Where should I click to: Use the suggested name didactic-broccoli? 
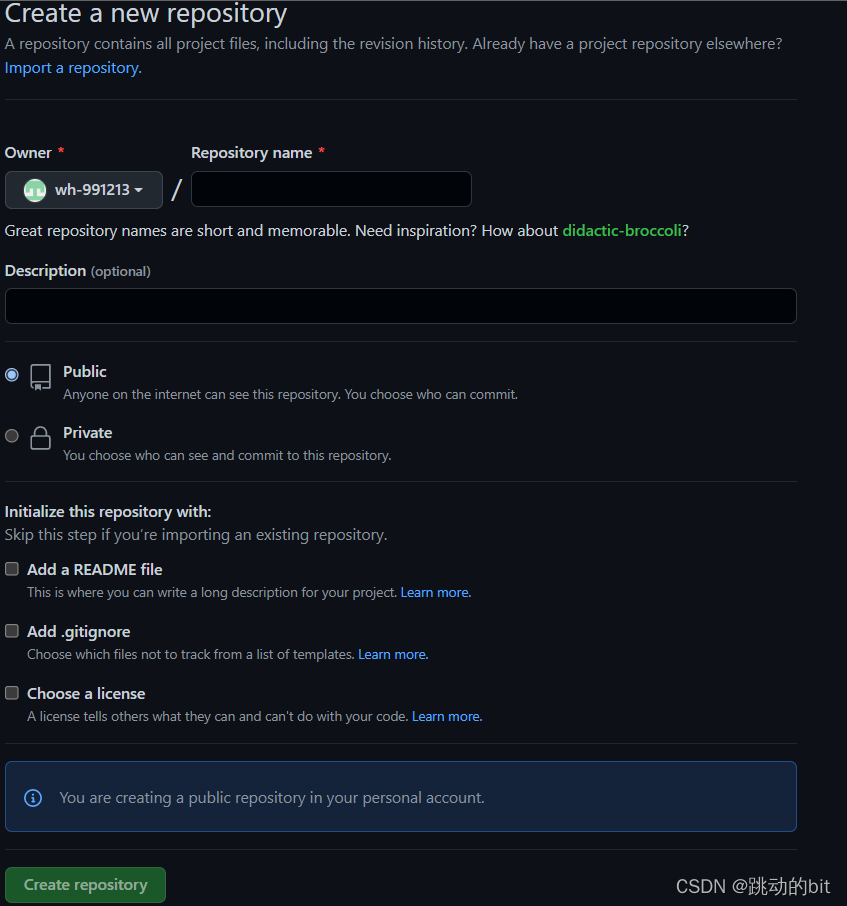point(622,231)
